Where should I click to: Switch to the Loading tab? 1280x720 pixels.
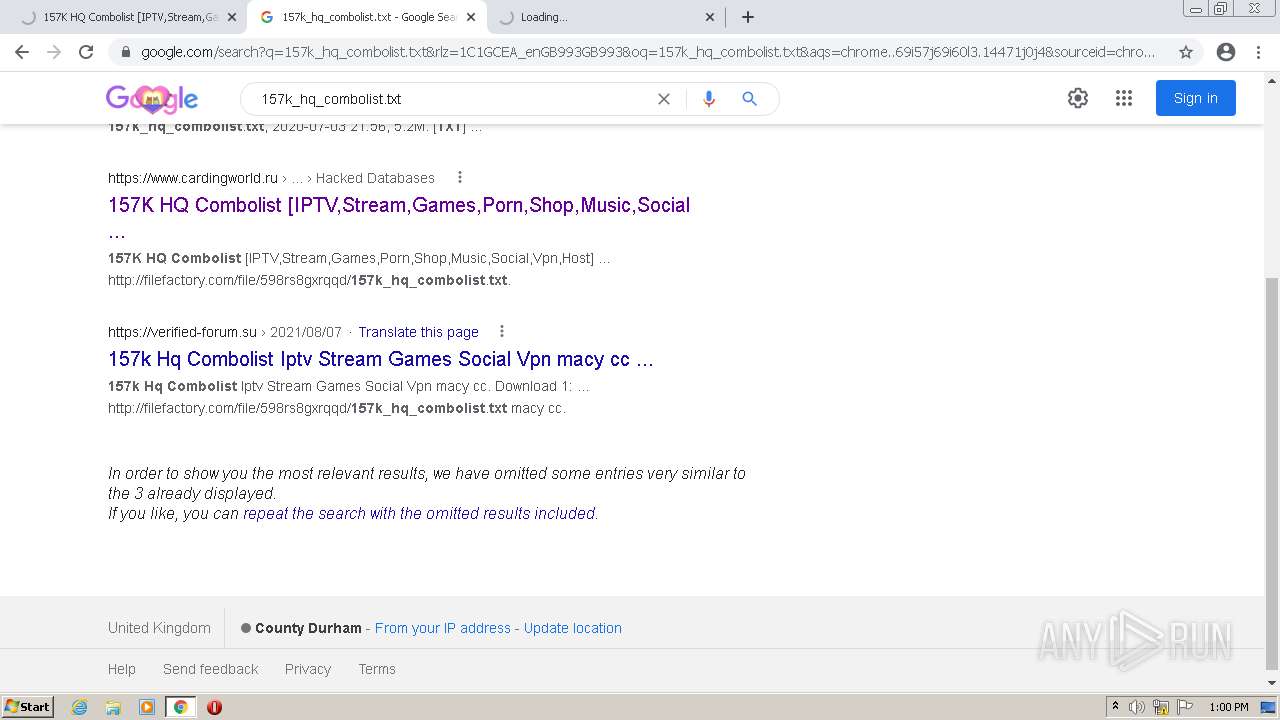(x=606, y=17)
